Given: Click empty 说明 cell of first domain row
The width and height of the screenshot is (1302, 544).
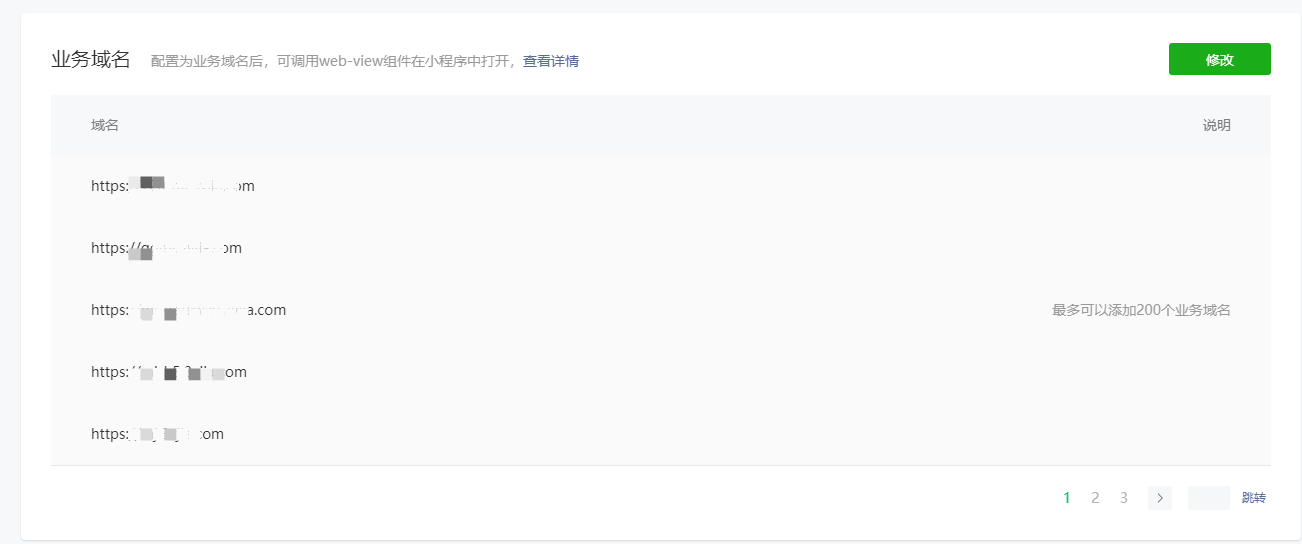Looking at the screenshot, I should (1141, 186).
